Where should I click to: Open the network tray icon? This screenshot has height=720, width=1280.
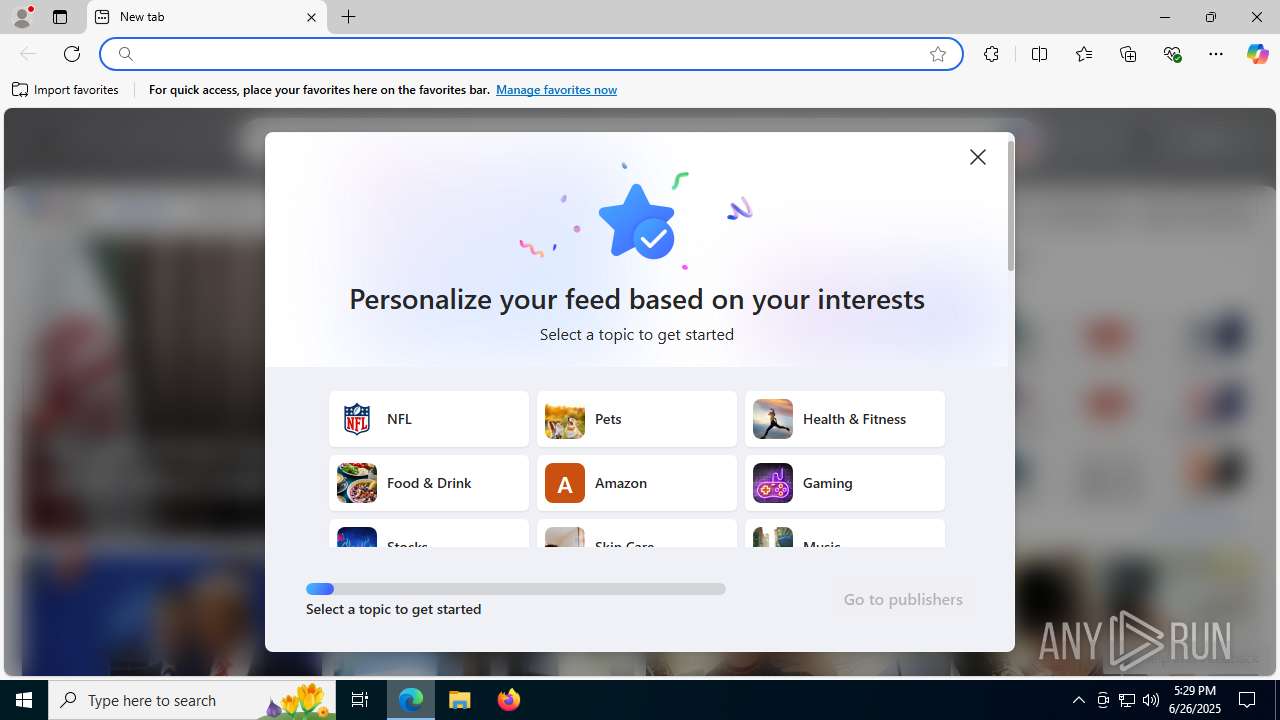[1127, 700]
